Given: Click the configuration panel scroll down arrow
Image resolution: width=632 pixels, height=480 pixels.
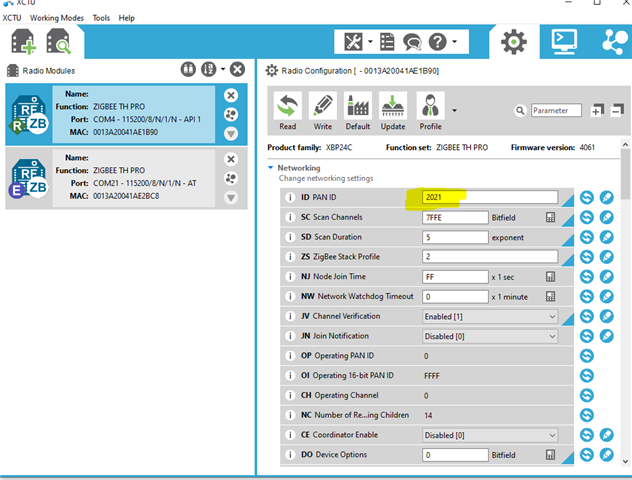Looking at the screenshot, I should pos(625,461).
